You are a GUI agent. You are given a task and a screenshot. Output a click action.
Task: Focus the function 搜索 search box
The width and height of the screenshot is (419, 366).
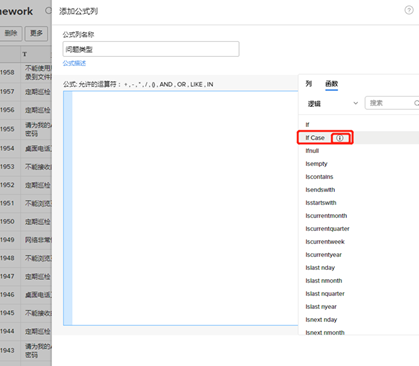[x=392, y=103]
